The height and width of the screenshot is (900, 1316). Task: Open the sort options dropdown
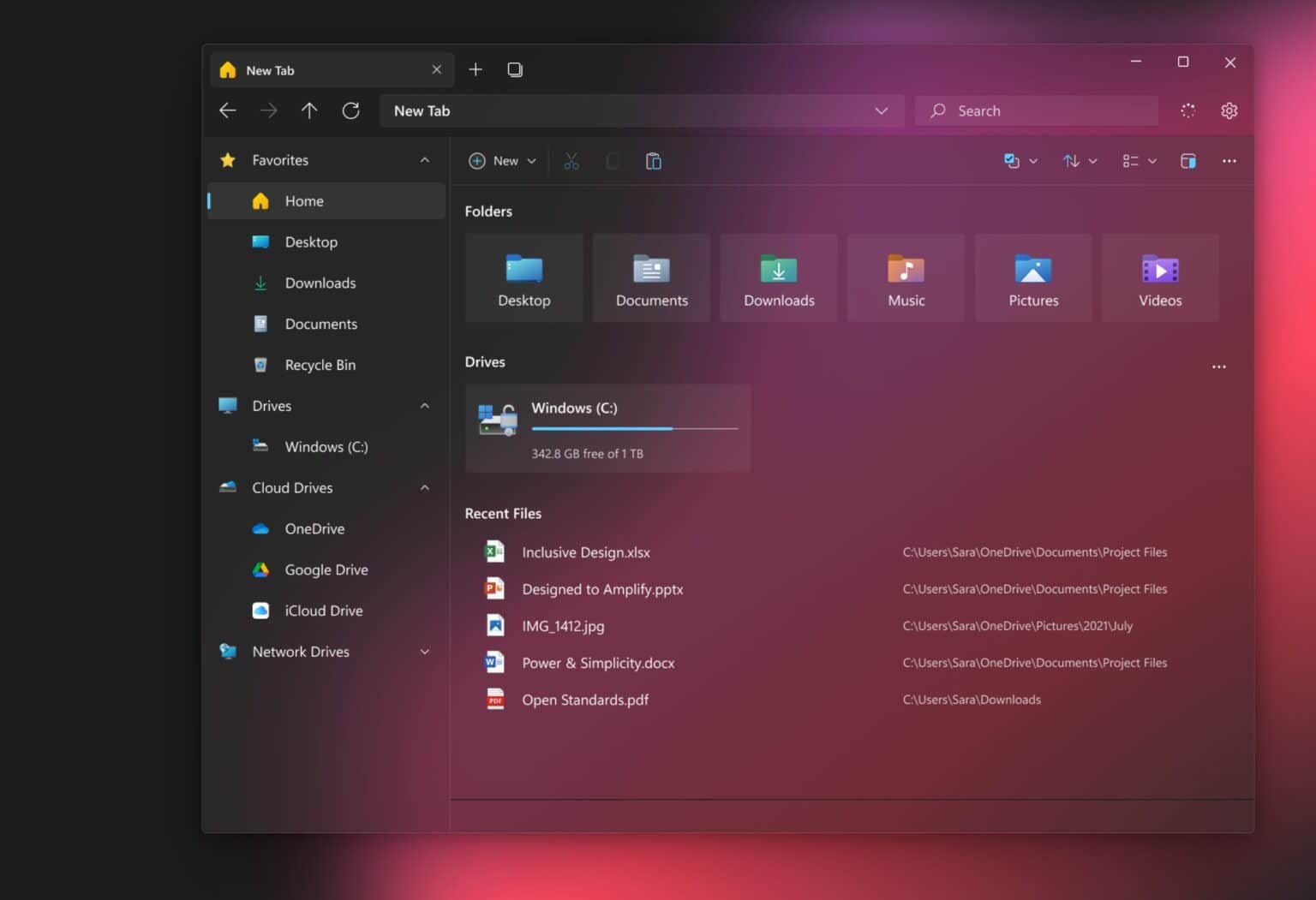point(1080,161)
